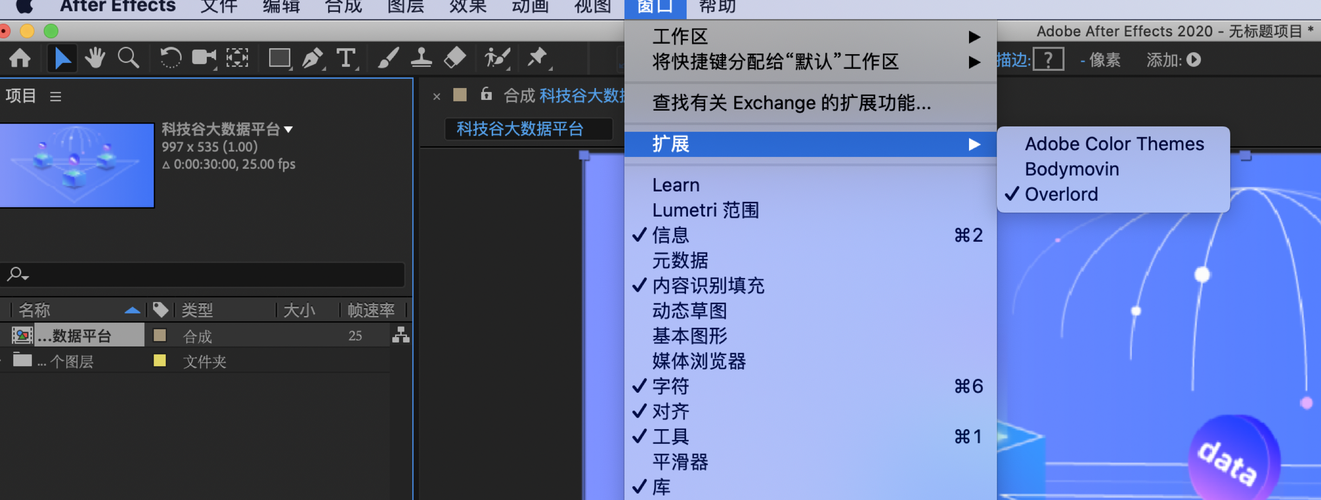Click the search magnifier in Project panel
Screen dimensions: 1321x500
point(17,274)
